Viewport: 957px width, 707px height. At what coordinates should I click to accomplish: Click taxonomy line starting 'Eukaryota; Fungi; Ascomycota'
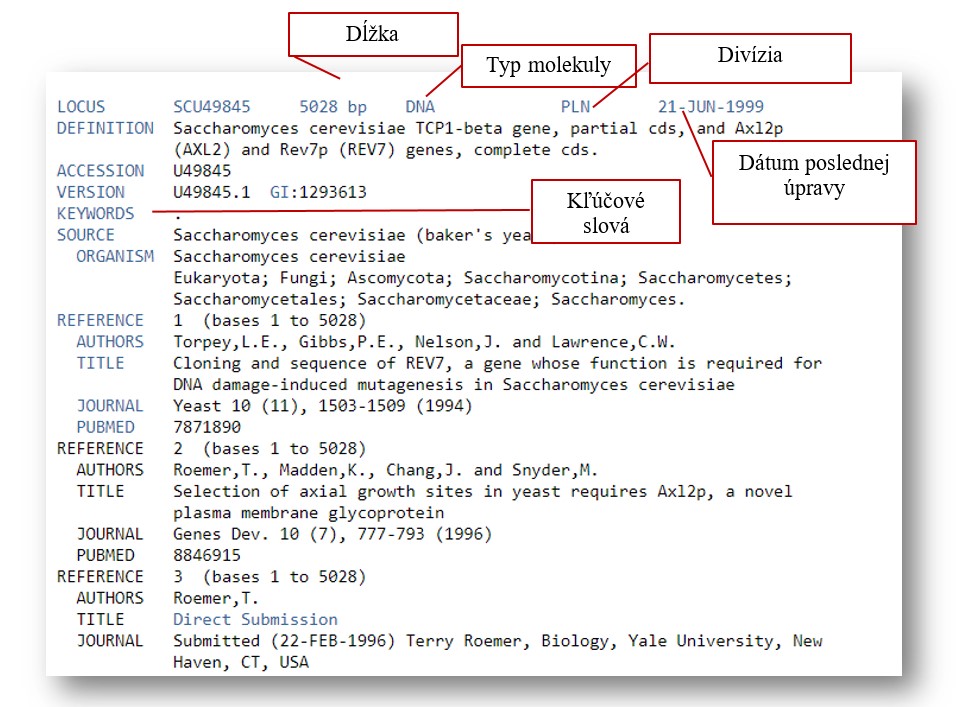point(483,278)
